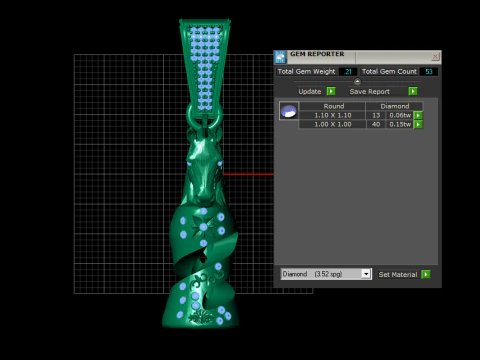Click the Gem Reporter title bar icon
The image size is (480, 360).
[x=280, y=57]
